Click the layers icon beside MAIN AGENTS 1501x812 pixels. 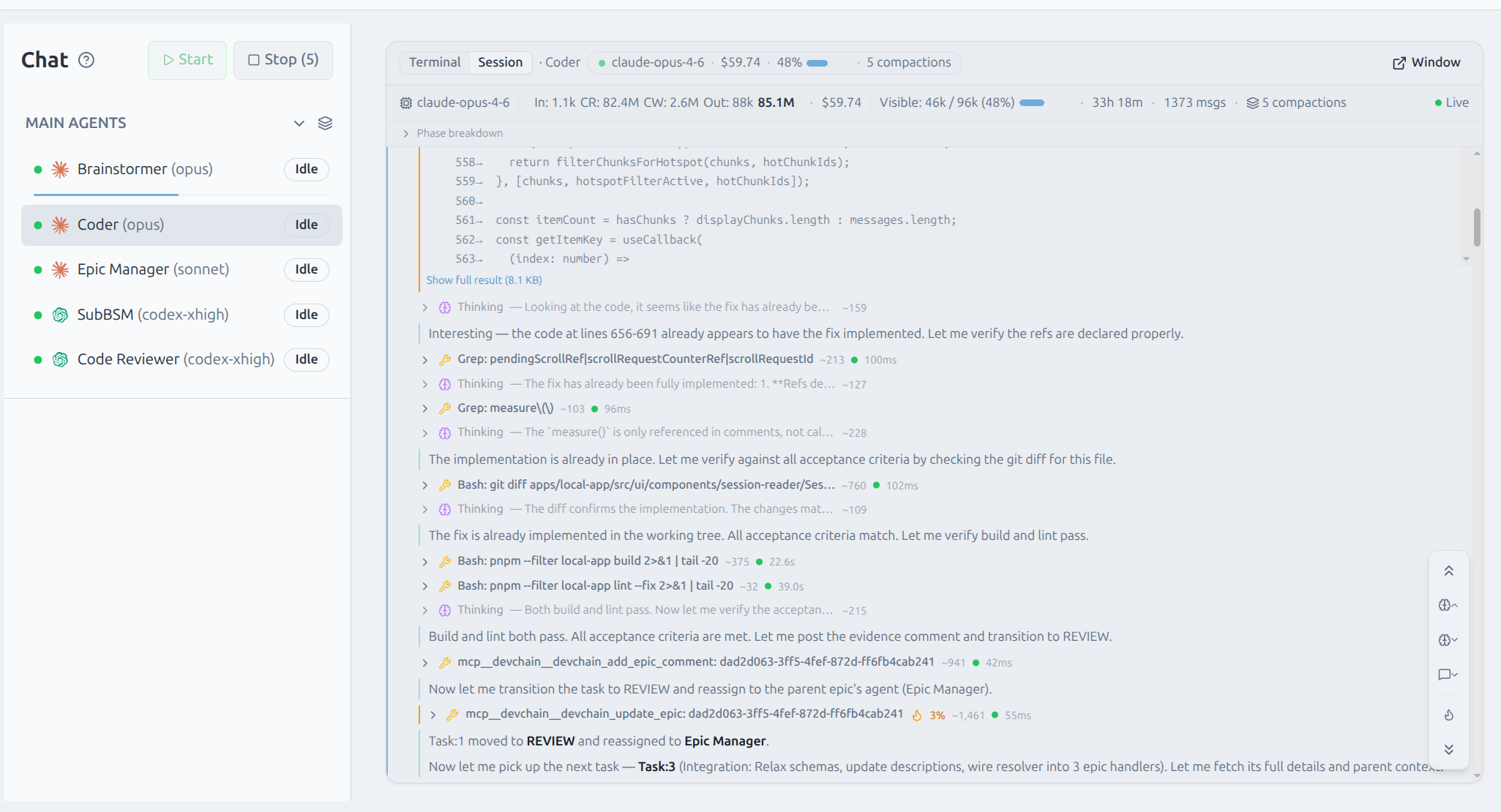(x=326, y=123)
